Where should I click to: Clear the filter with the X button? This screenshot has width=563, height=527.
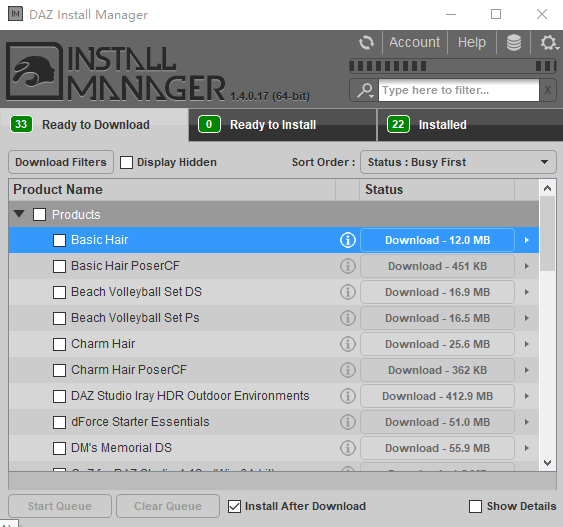pos(547,90)
